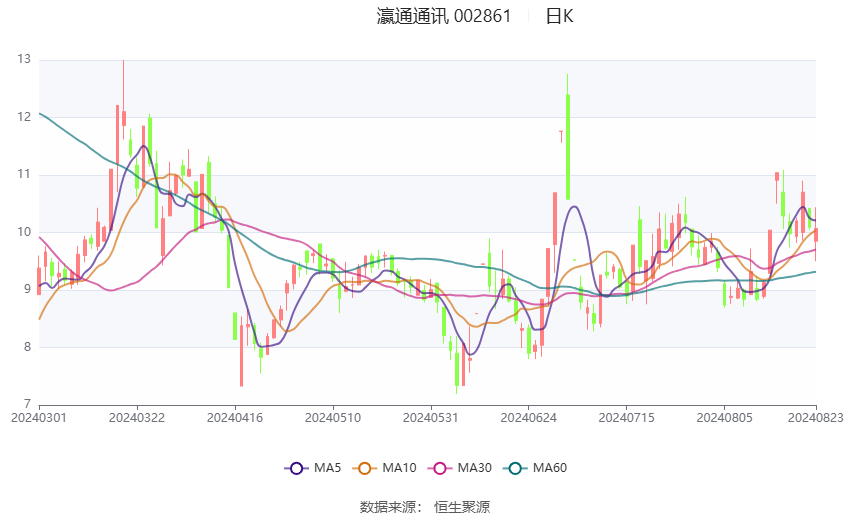Click the y-axis value 12
This screenshot has height=517, width=850.
click(24, 117)
